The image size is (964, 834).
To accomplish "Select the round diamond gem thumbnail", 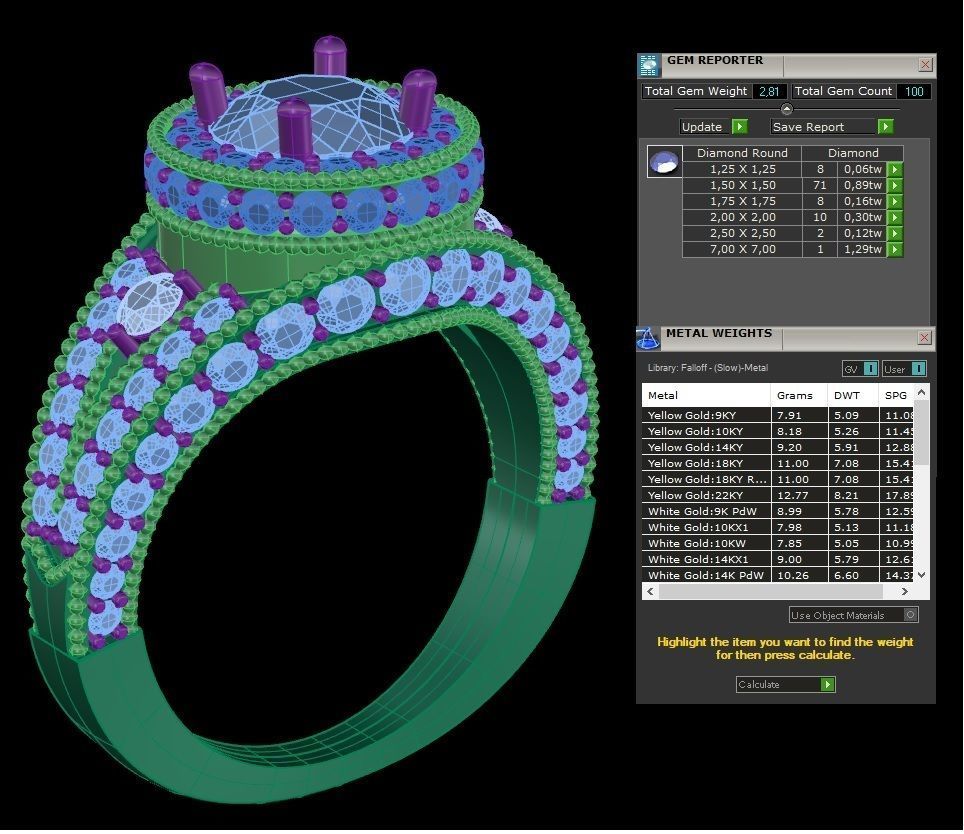I will coord(664,162).
